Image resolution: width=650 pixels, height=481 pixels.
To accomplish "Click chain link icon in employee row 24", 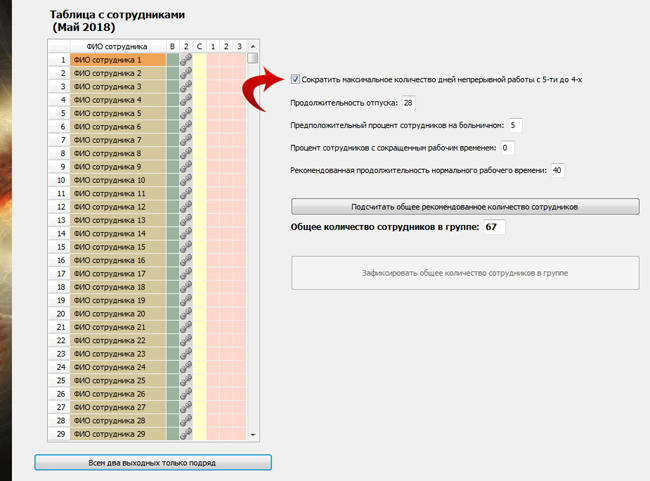I will click(186, 367).
